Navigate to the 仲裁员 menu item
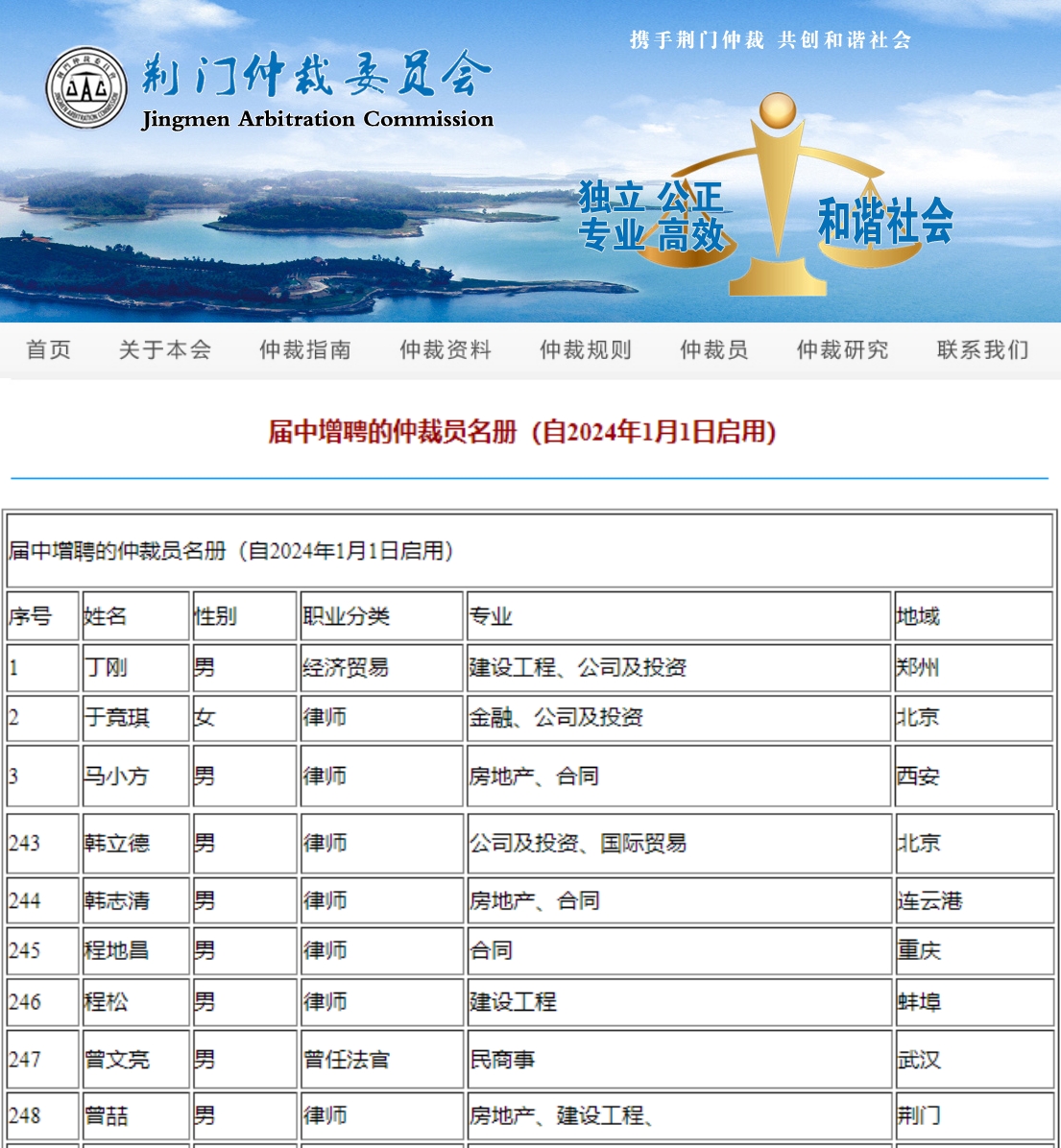Image resolution: width=1061 pixels, height=1148 pixels. pyautogui.click(x=714, y=350)
